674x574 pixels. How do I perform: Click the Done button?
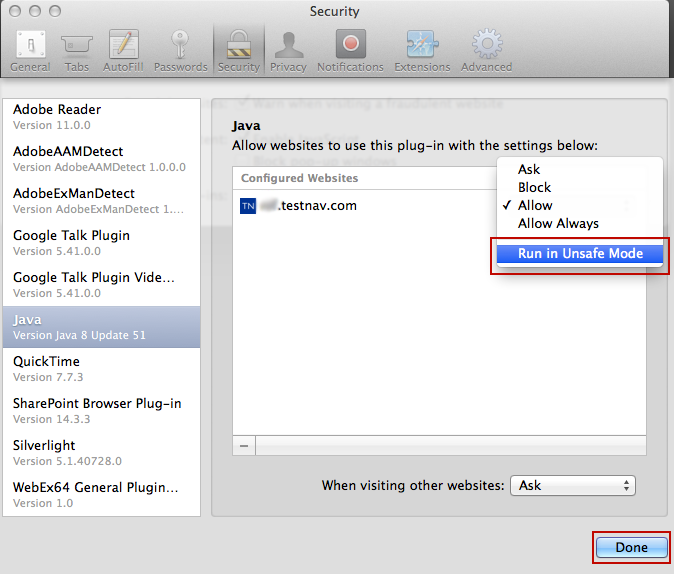[x=631, y=547]
